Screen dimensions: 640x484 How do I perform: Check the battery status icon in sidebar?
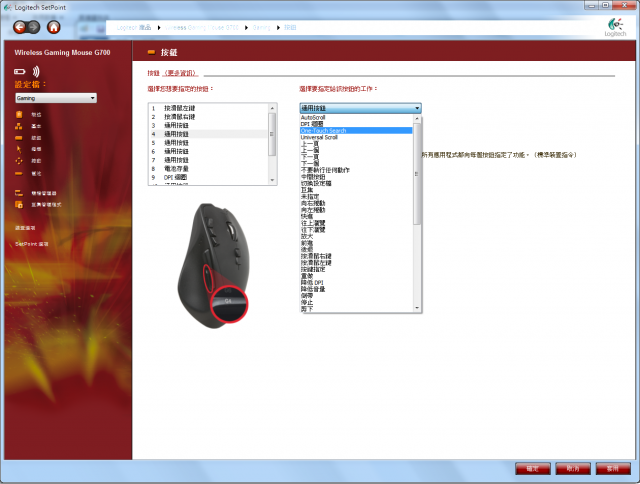tap(20, 72)
